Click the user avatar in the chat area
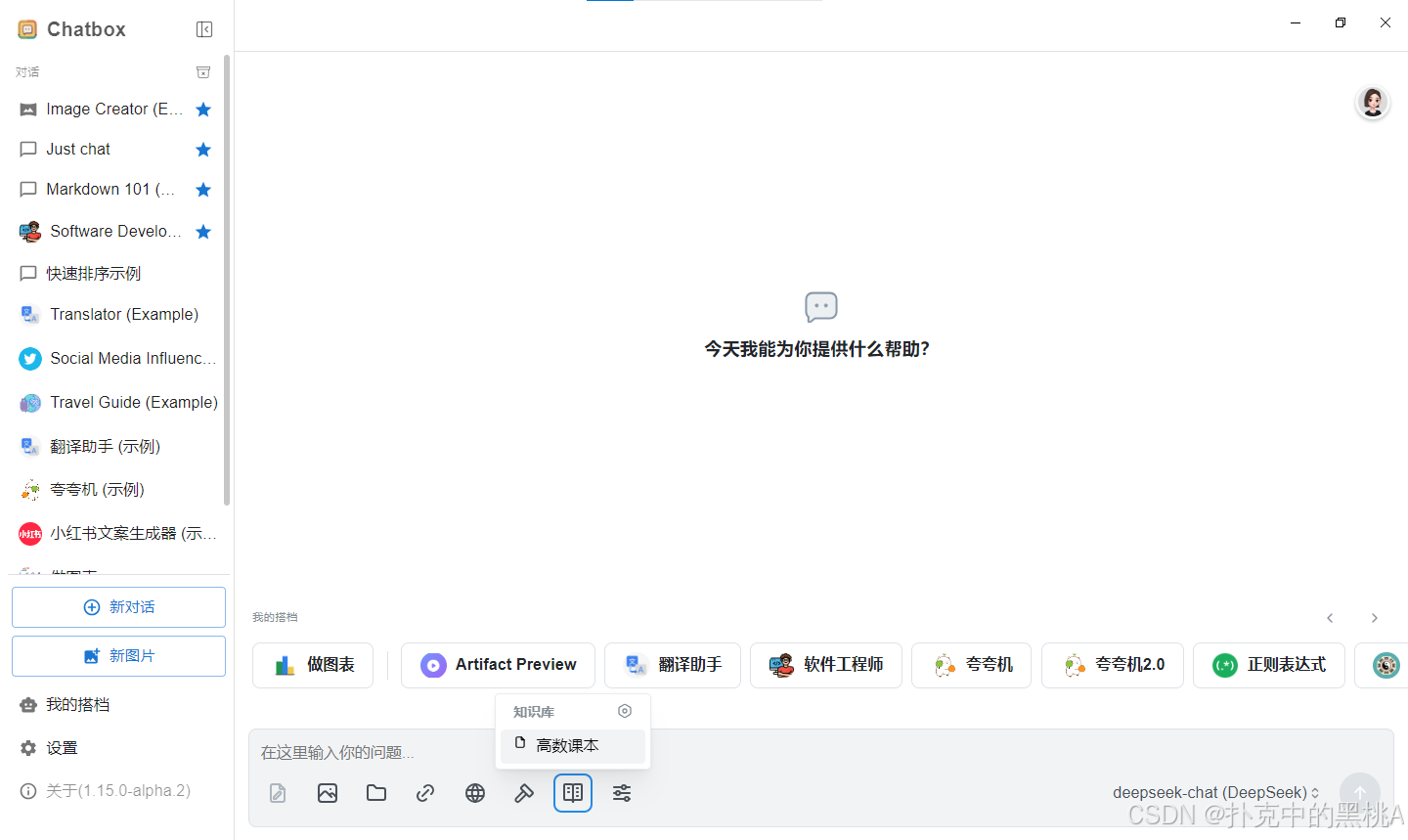Viewport: 1408px width, 840px height. pyautogui.click(x=1373, y=103)
